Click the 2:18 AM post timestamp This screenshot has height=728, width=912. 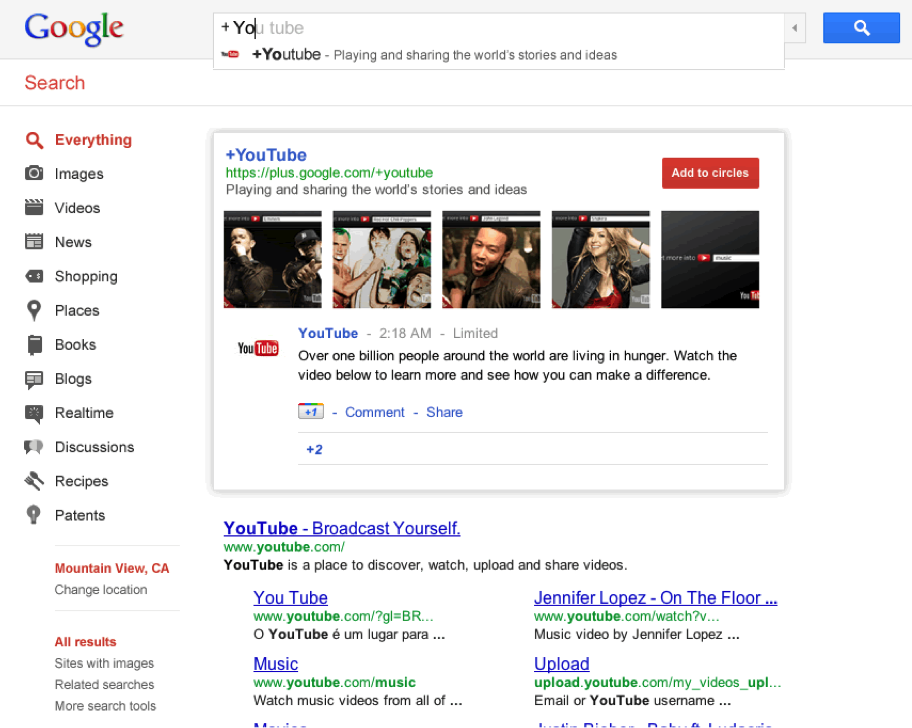tap(405, 333)
